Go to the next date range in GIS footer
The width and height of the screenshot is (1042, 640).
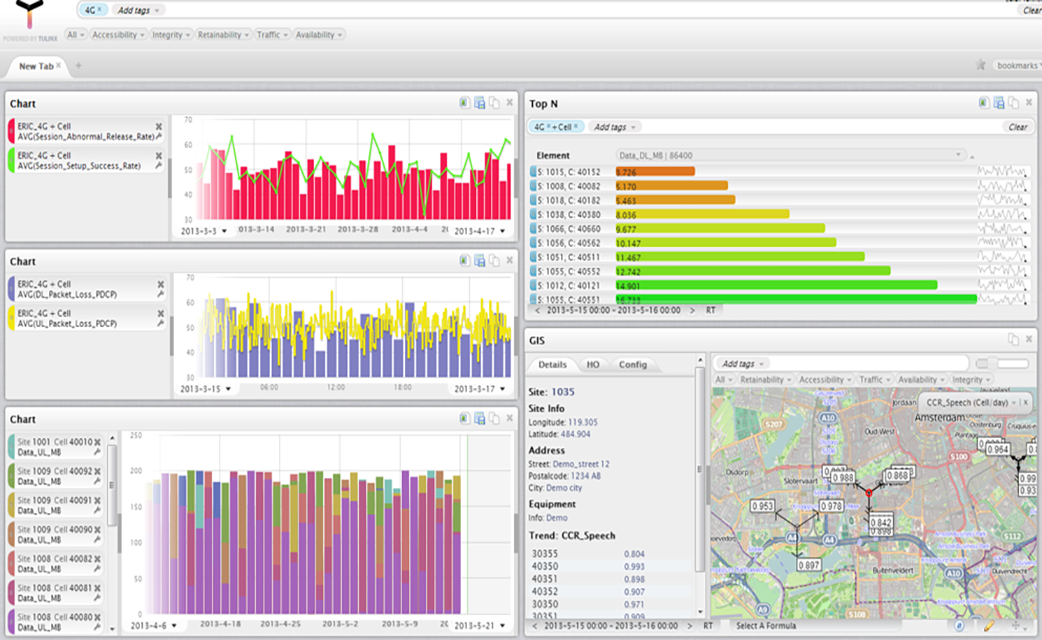click(689, 625)
